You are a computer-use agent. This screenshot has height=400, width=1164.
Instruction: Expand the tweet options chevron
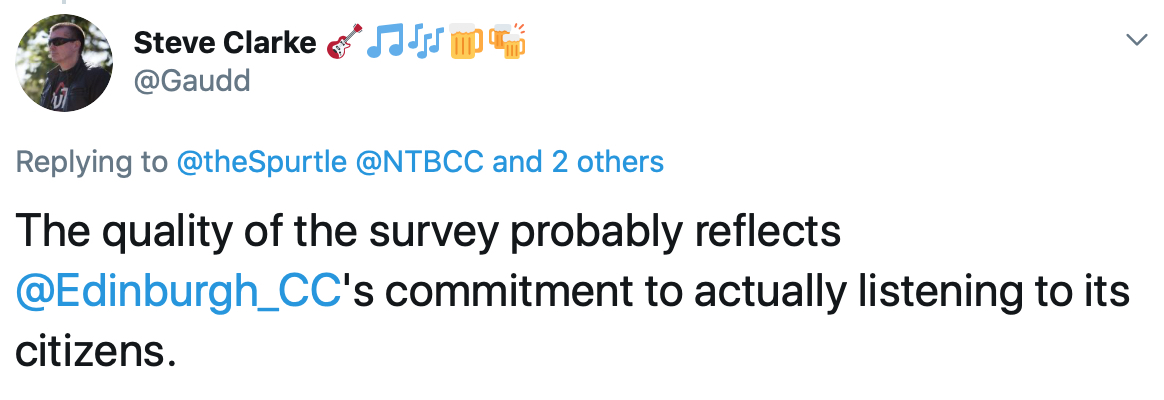pyautogui.click(x=1137, y=39)
